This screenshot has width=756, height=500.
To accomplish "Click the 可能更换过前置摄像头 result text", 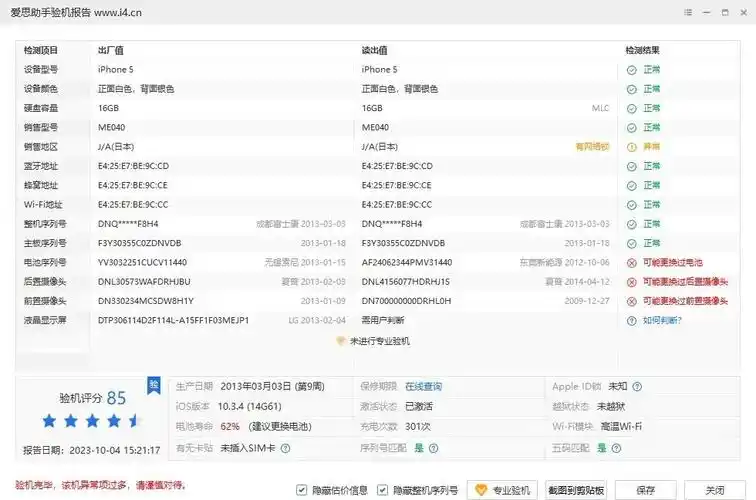I will click(x=685, y=301).
